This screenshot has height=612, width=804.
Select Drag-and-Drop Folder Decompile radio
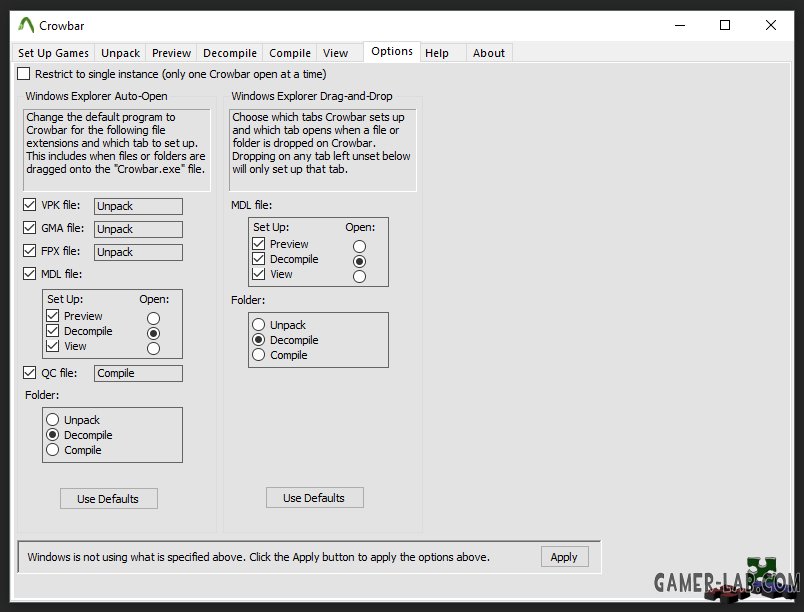[x=258, y=339]
